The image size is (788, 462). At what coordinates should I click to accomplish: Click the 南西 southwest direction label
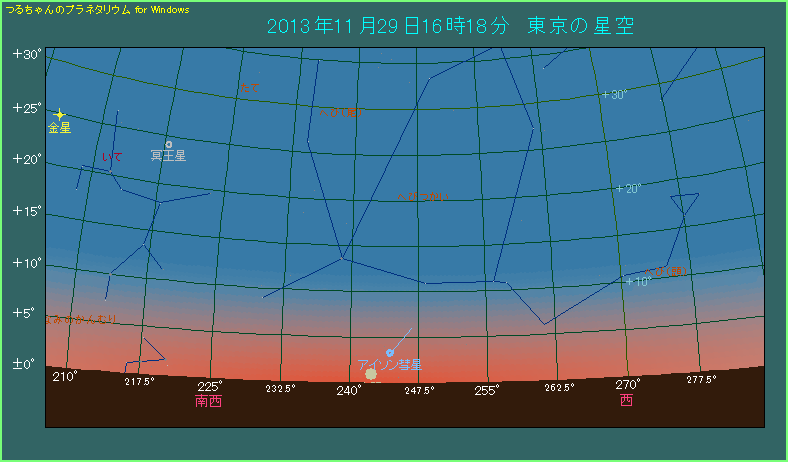tap(209, 401)
